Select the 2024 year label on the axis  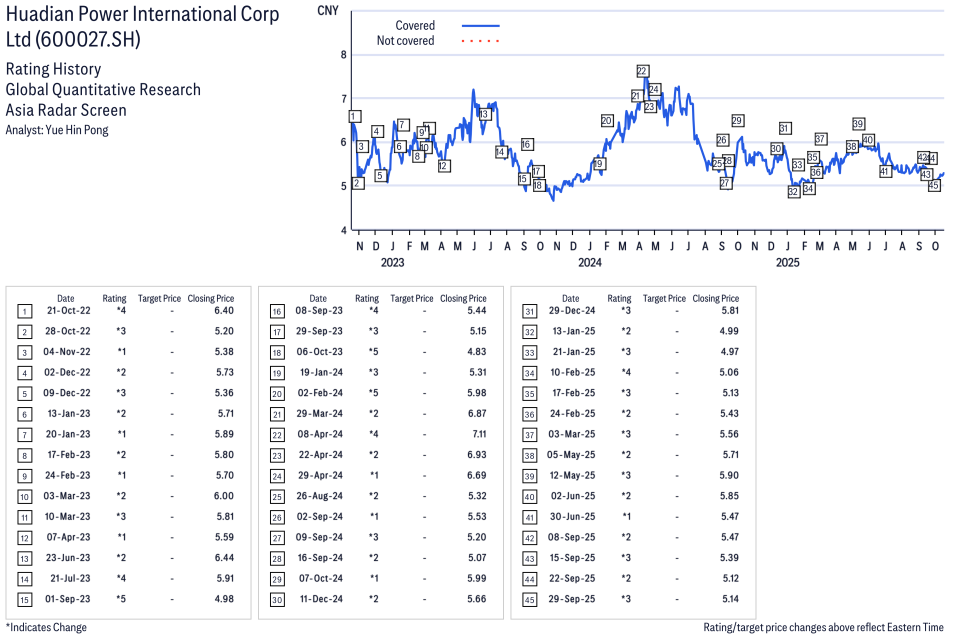coord(589,263)
